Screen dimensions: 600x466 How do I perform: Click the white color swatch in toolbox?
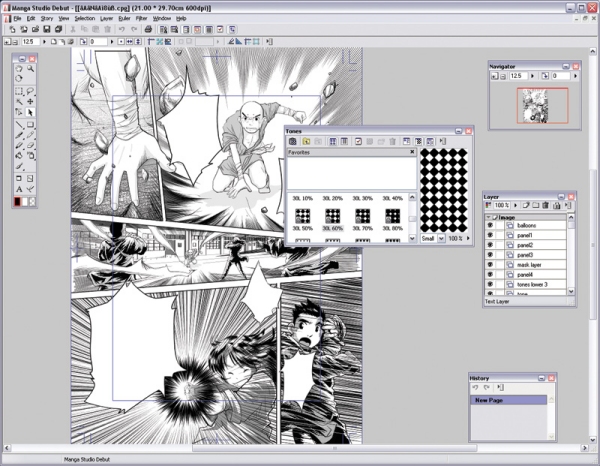click(x=25, y=201)
